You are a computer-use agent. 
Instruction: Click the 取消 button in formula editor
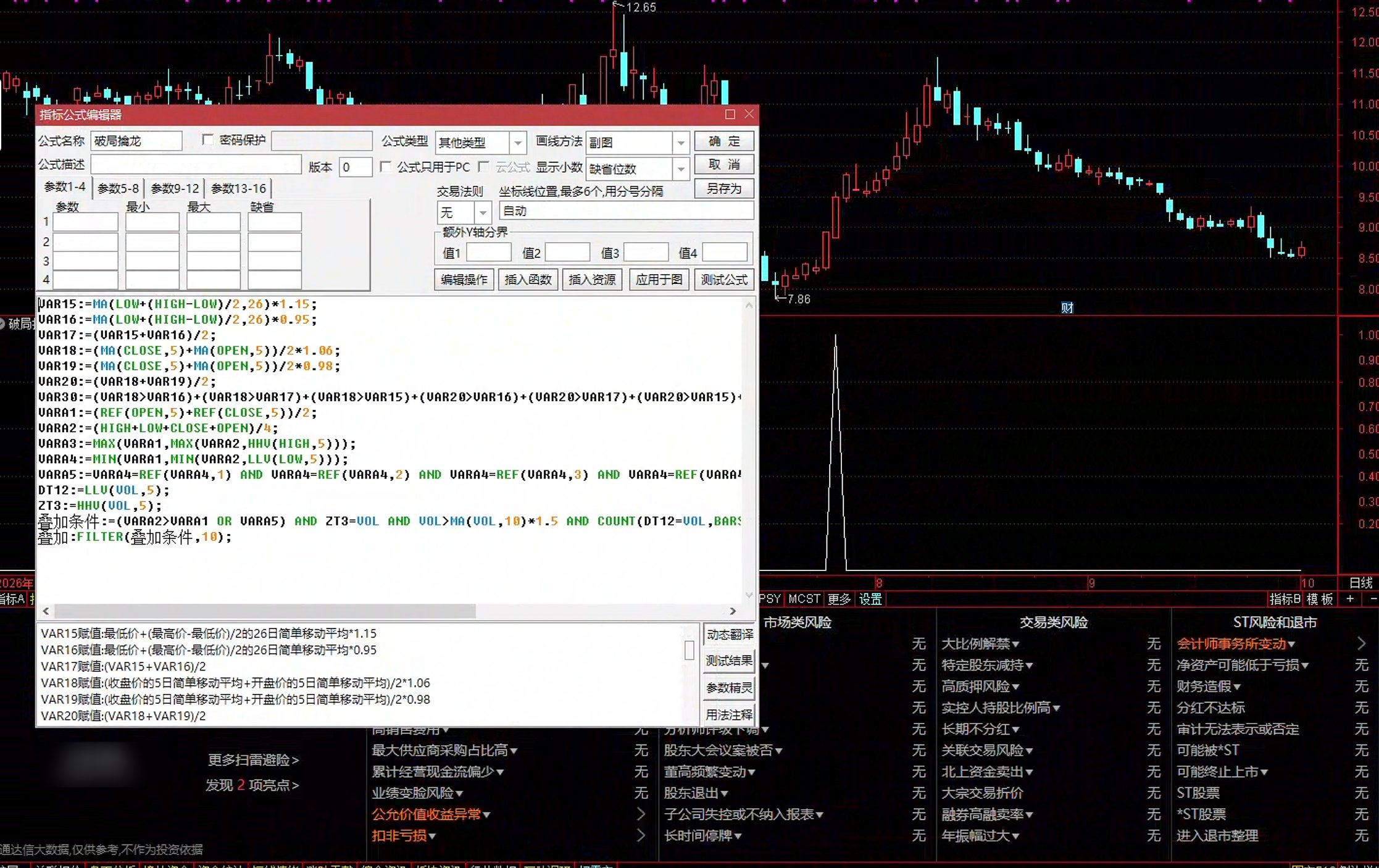point(723,165)
